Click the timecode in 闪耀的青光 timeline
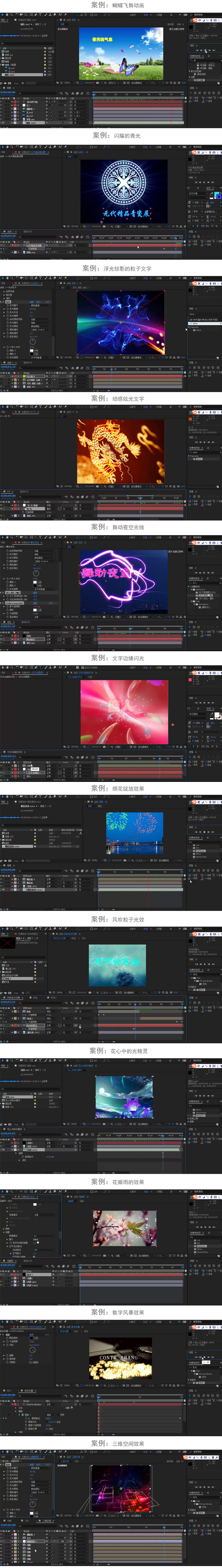Screen dimensions: 222x1568 pos(8,236)
